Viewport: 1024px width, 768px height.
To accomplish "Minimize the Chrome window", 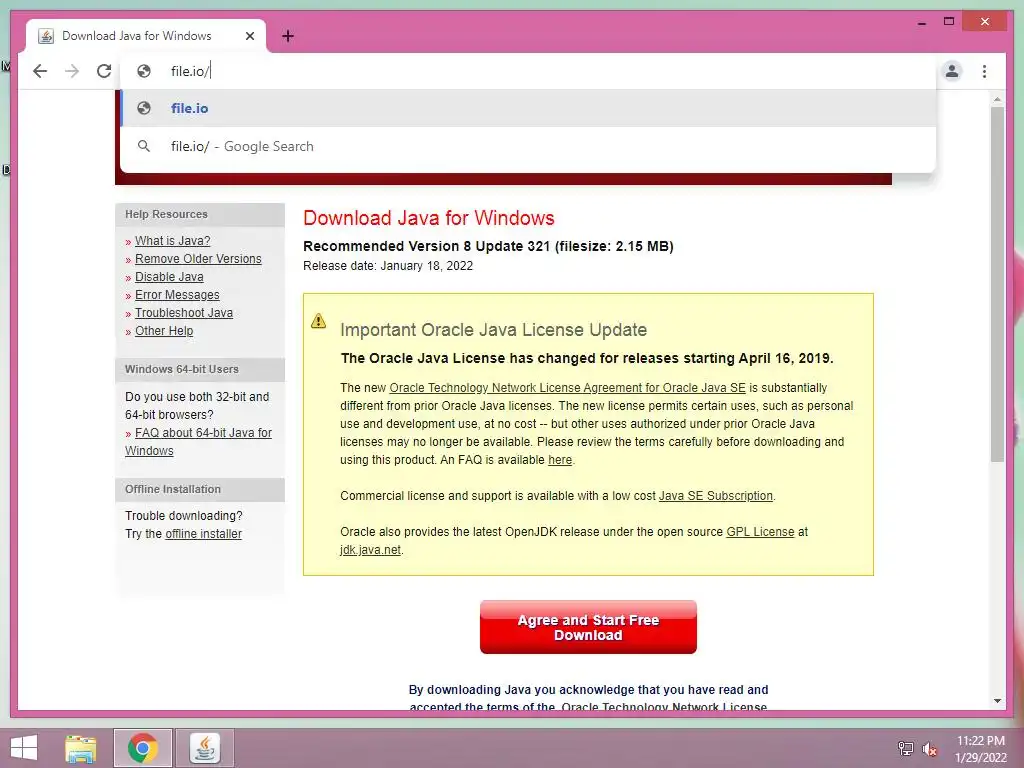I will click(921, 22).
